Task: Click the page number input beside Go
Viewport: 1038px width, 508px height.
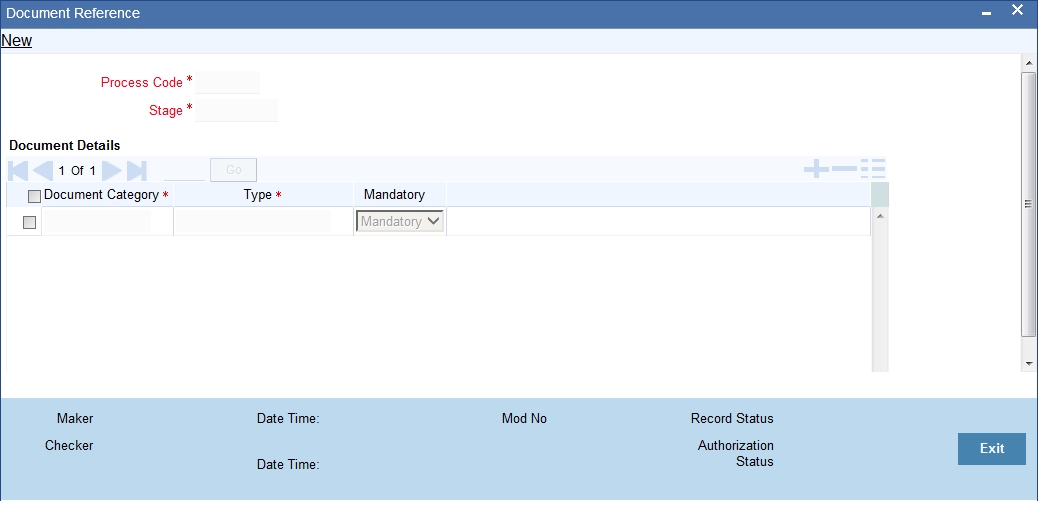Action: point(184,170)
